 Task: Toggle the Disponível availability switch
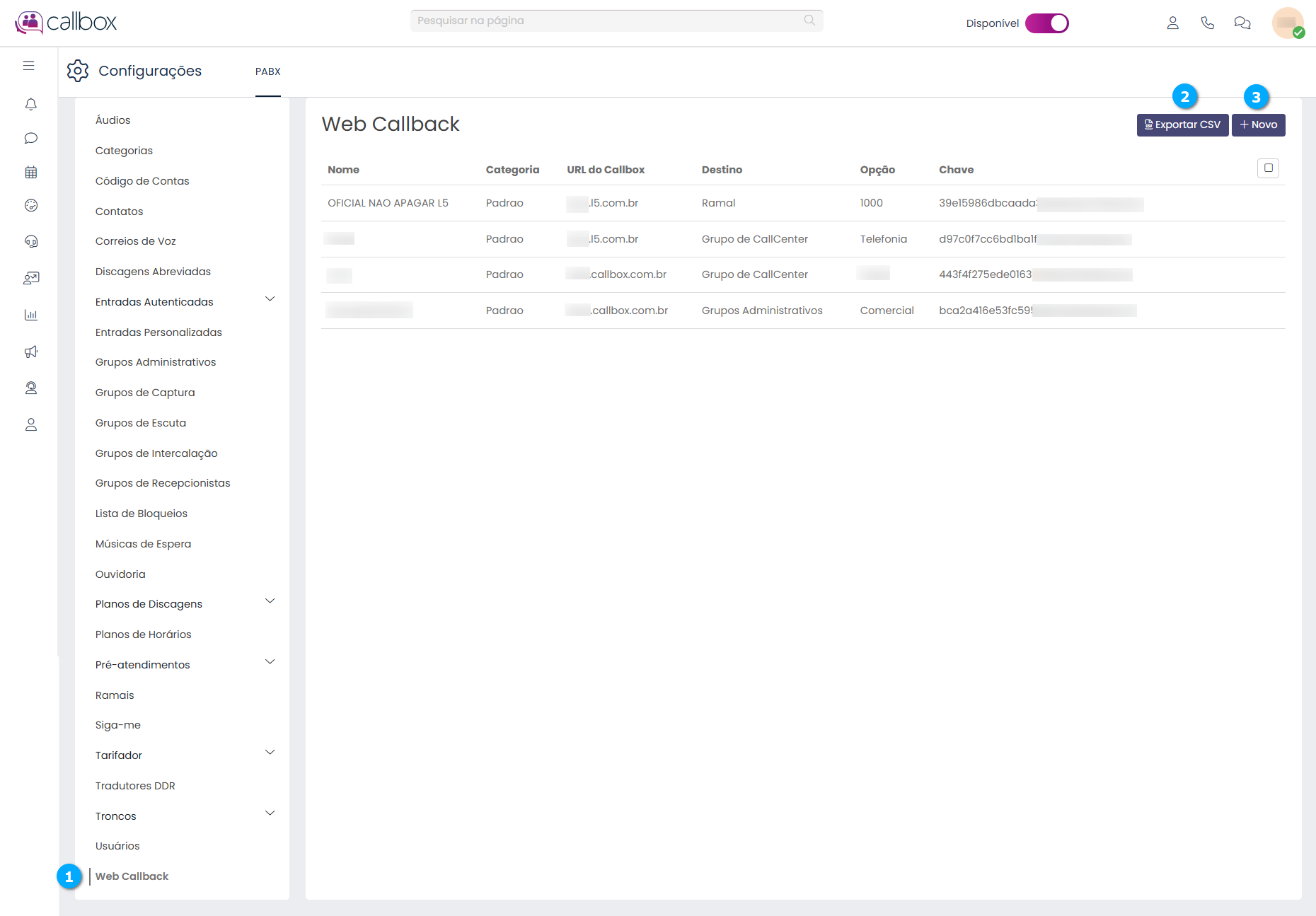[1046, 23]
